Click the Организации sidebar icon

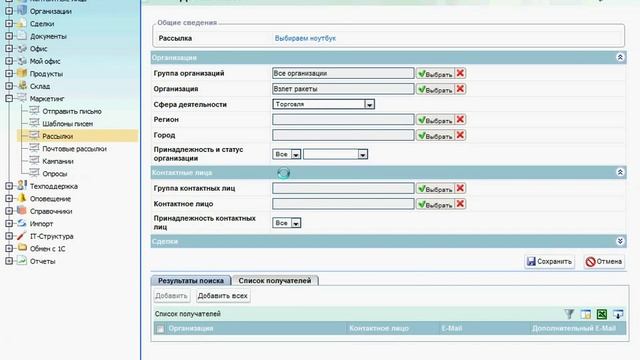click(22, 11)
